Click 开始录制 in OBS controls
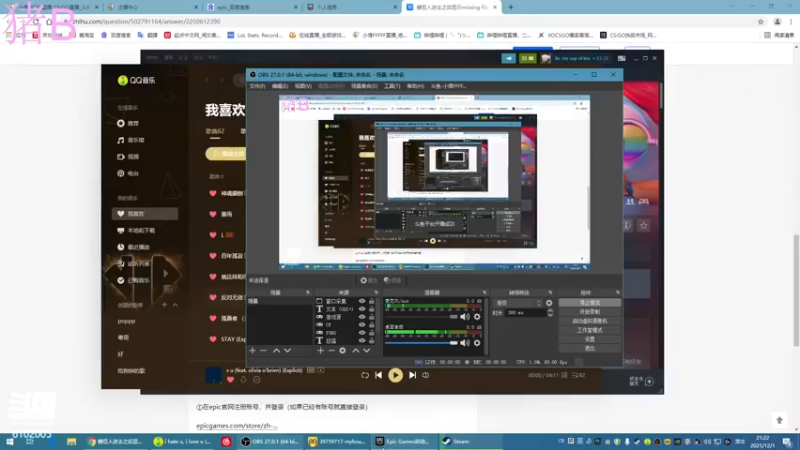This screenshot has width=800, height=450. pos(590,312)
